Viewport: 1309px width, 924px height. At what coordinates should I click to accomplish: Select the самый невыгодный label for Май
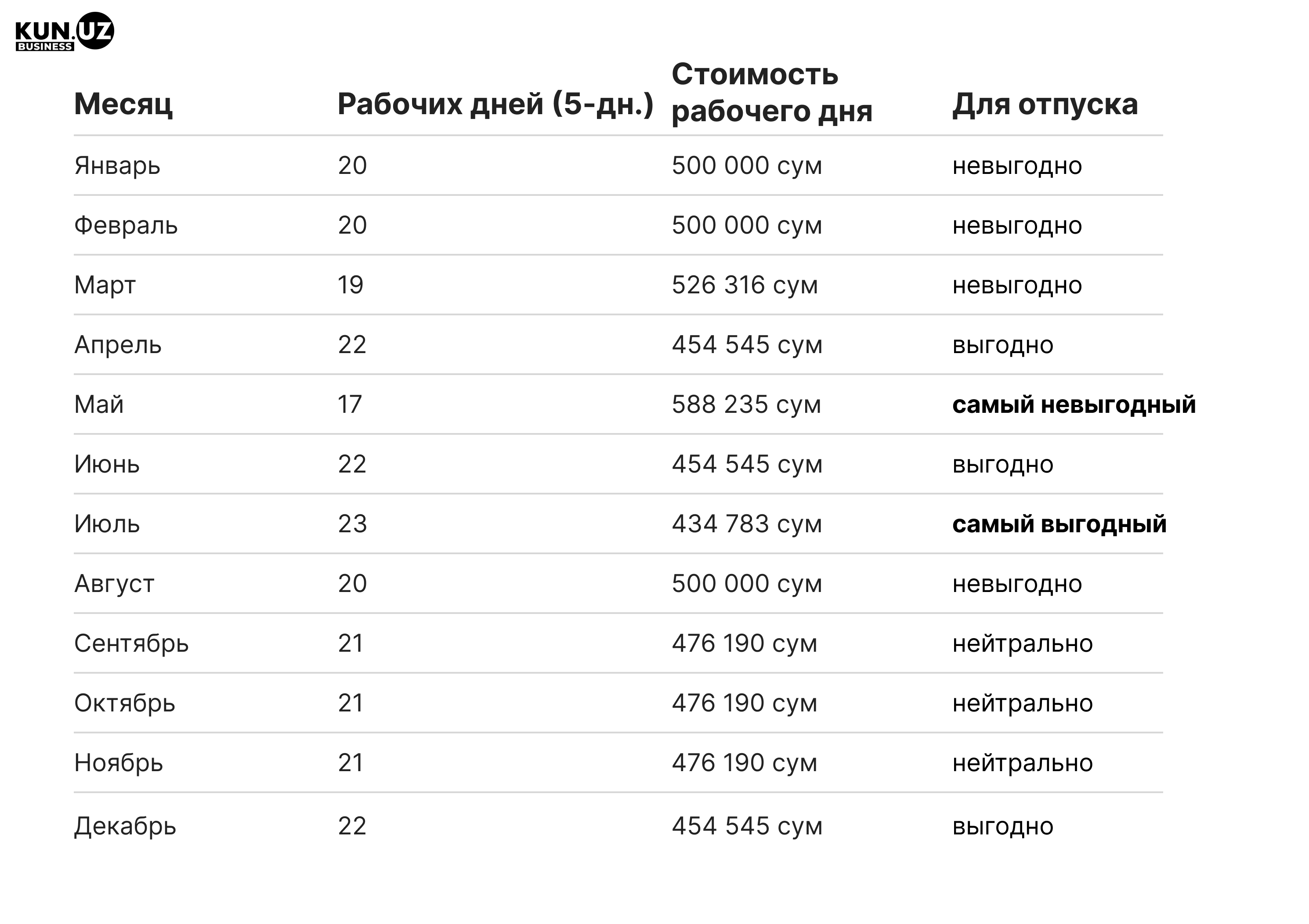click(x=1074, y=405)
